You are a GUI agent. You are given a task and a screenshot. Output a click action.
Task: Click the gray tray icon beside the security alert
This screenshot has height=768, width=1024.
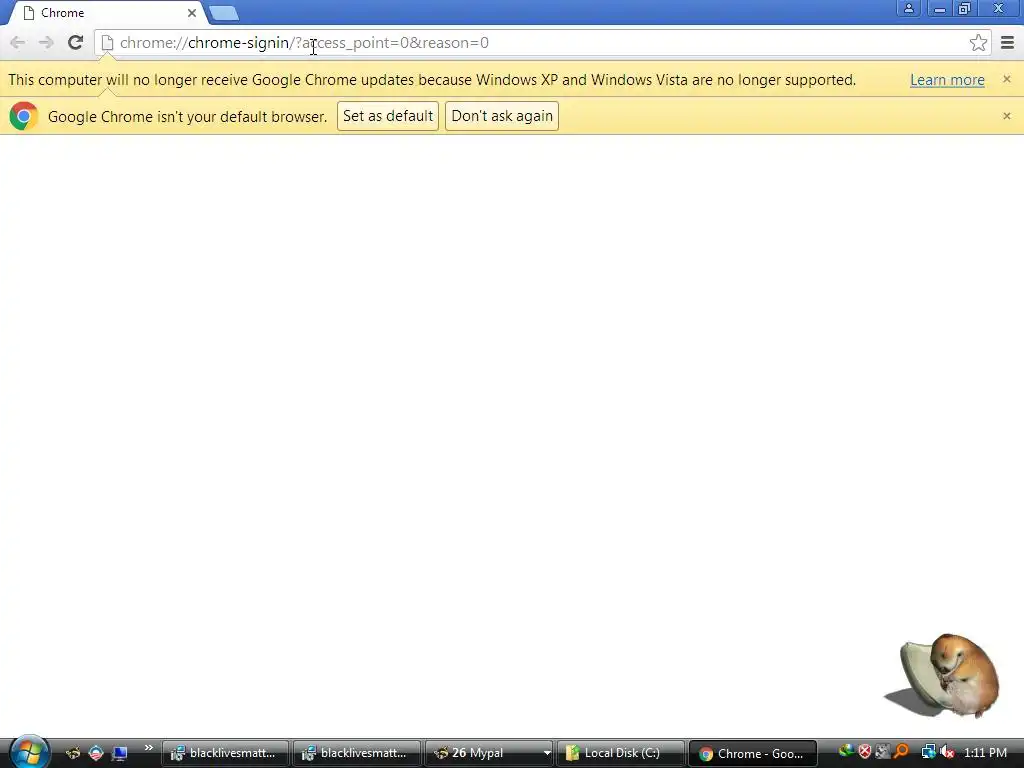click(x=882, y=752)
